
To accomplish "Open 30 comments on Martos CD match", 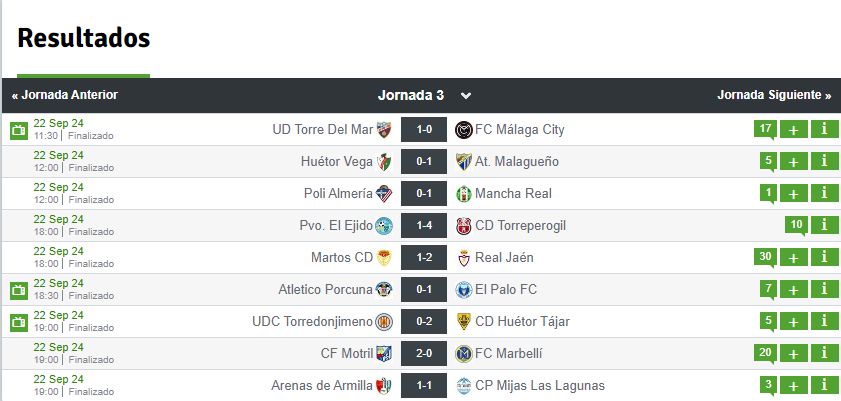I will pyautogui.click(x=766, y=257).
